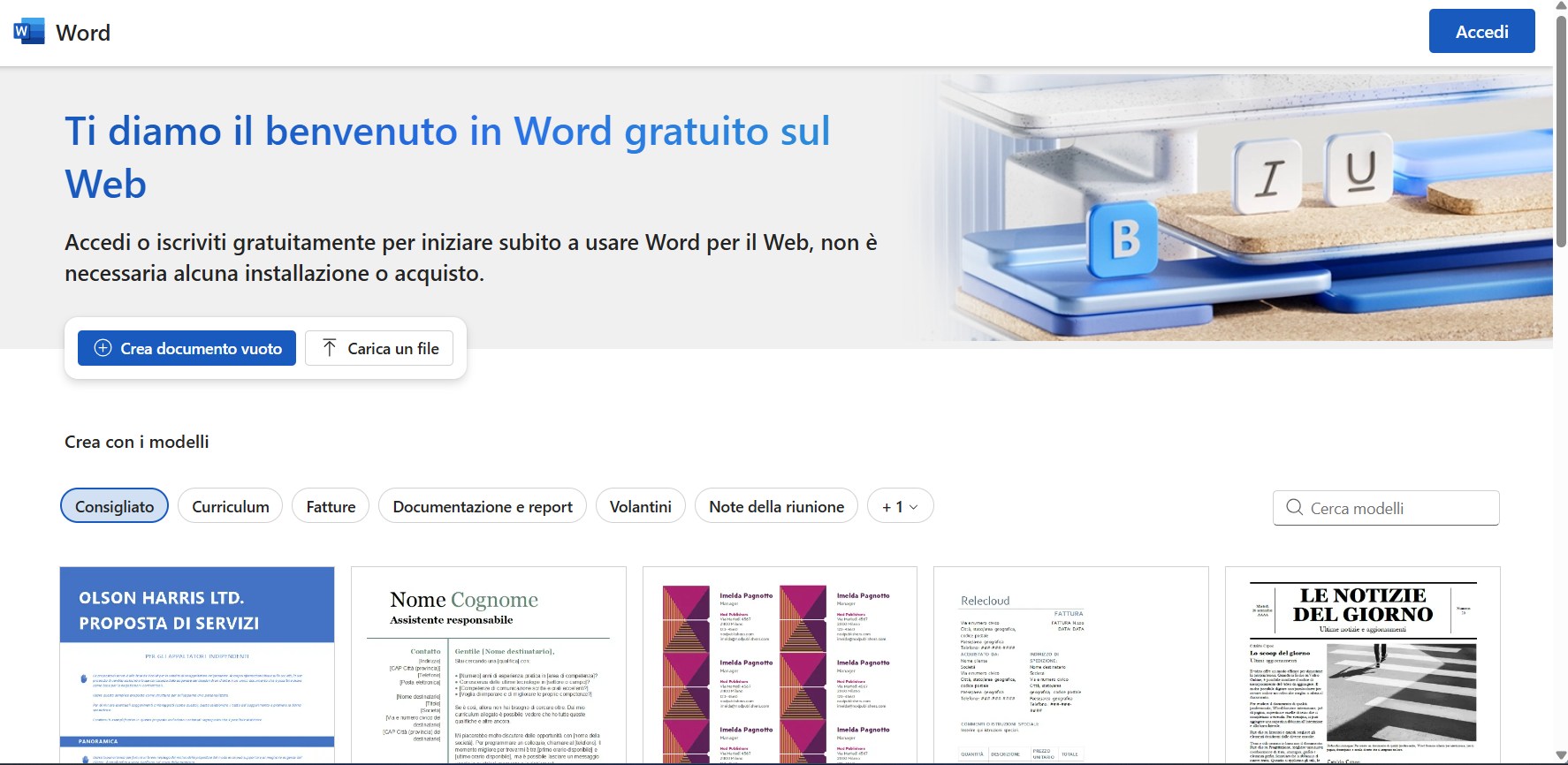Open the Documentazione e report category
The image size is (1568, 765).
point(483,506)
